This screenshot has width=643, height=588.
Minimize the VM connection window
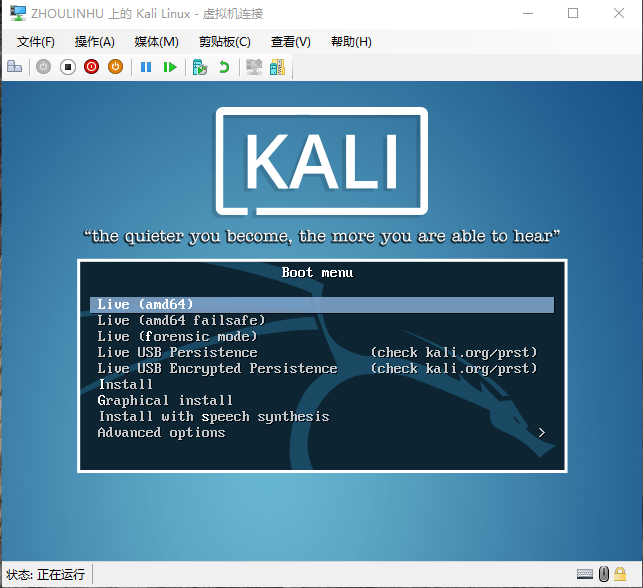coord(528,14)
